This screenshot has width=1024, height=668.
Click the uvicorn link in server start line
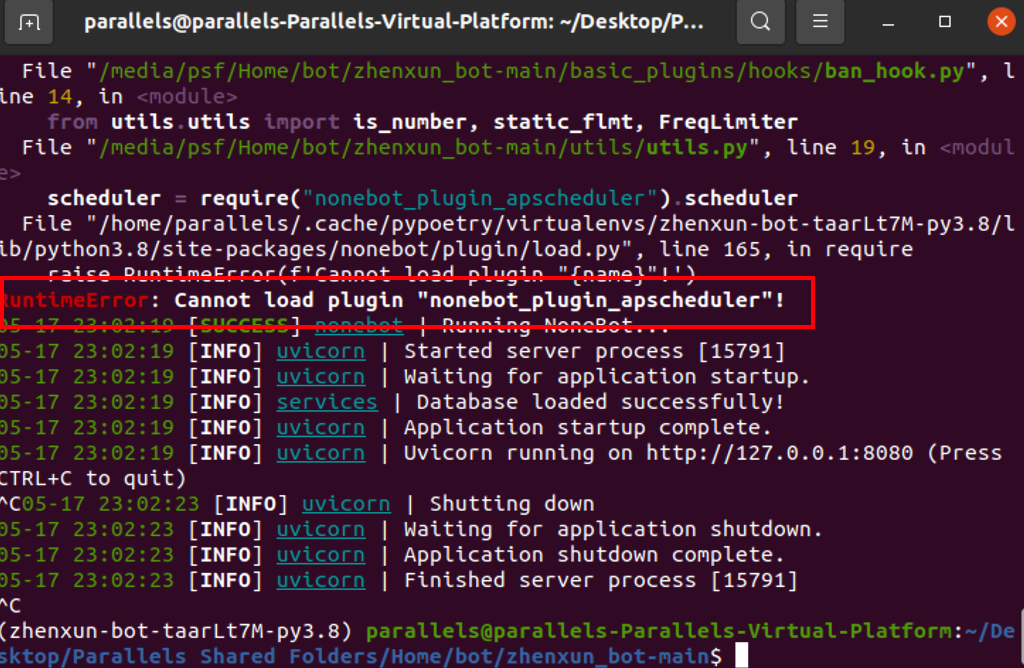(320, 351)
